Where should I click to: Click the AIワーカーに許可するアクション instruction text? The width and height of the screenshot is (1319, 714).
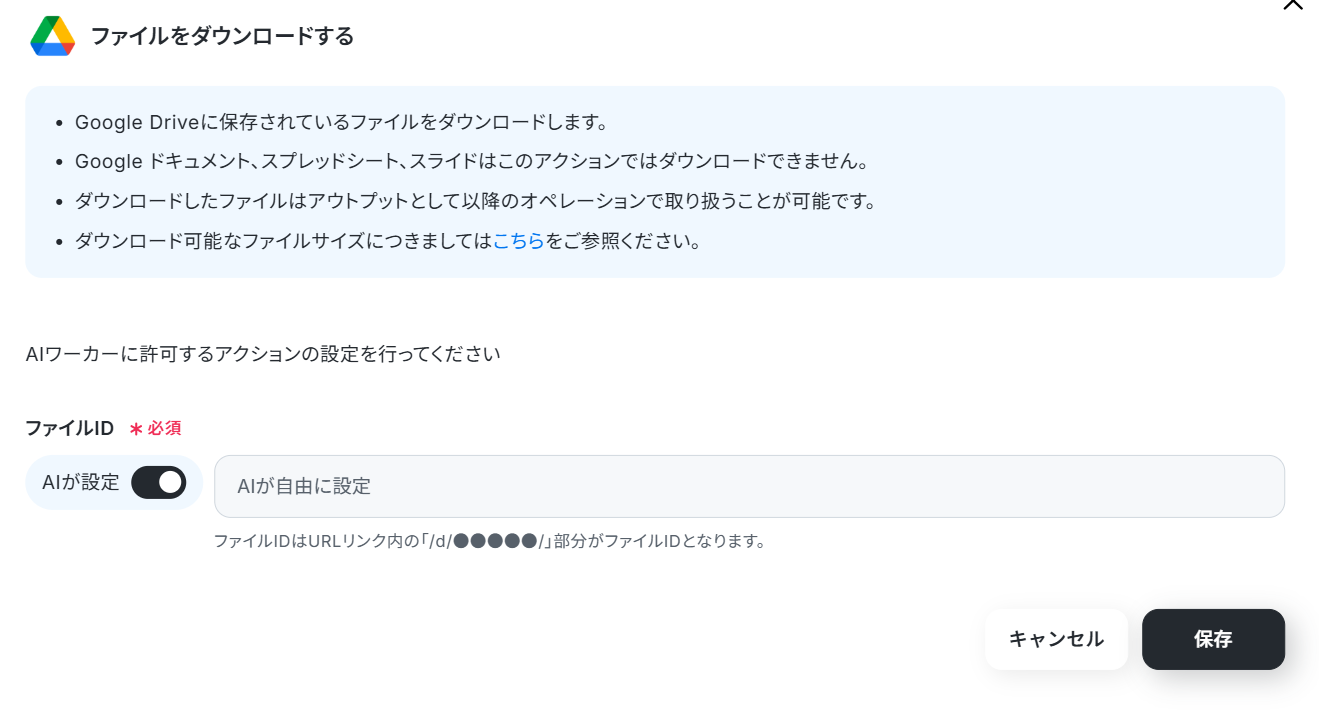(x=263, y=354)
